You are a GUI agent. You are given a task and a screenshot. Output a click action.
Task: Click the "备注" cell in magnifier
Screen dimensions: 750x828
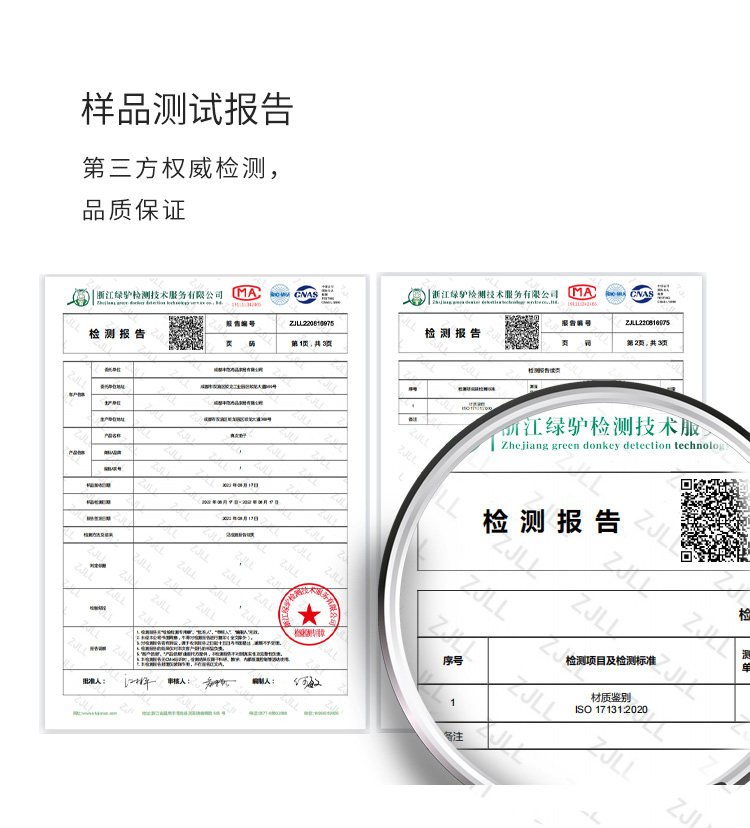(453, 736)
